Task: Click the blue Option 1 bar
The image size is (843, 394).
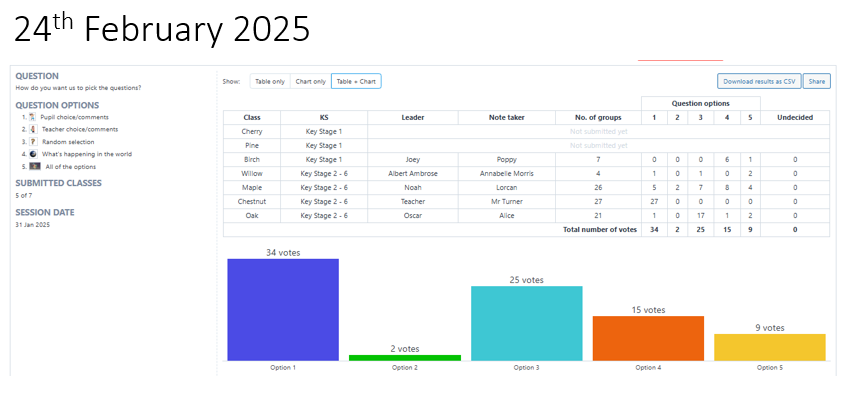Action: point(283,310)
